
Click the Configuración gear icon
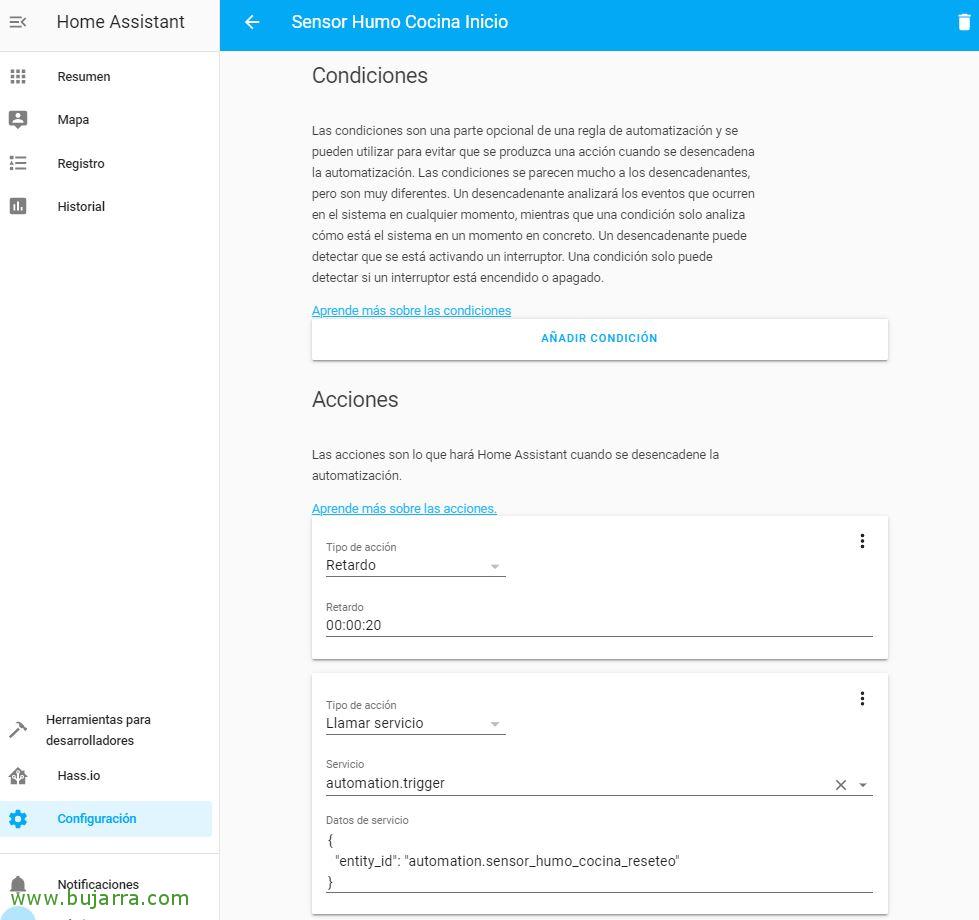click(18, 819)
